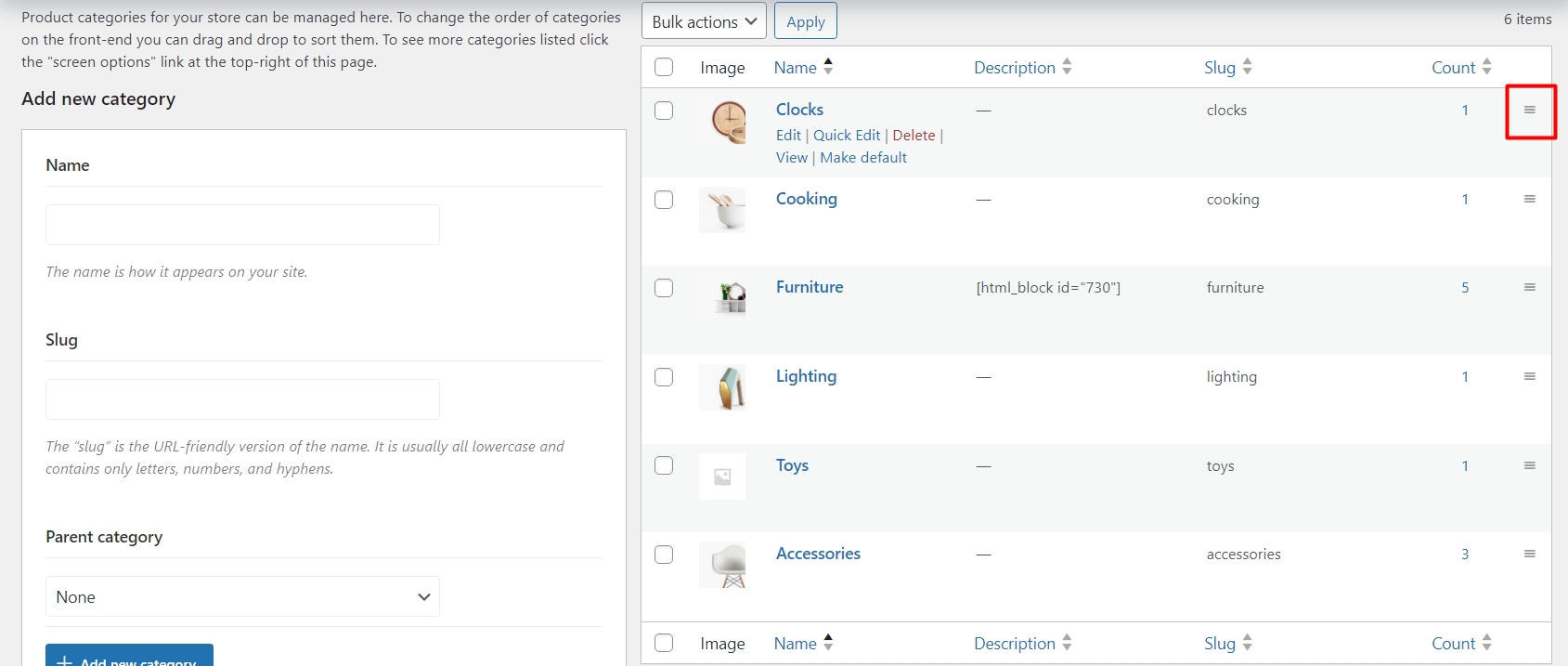Image resolution: width=1568 pixels, height=666 pixels.
Task: Sort by Description in the header row
Action: [x=1023, y=67]
